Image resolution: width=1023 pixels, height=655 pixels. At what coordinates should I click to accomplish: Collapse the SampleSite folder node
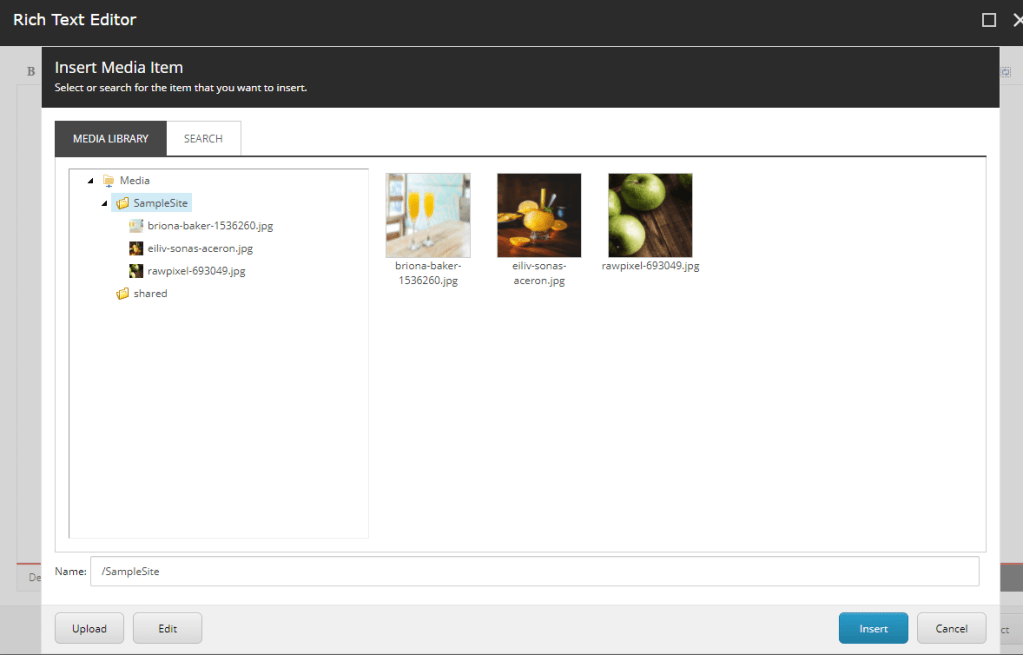104,203
